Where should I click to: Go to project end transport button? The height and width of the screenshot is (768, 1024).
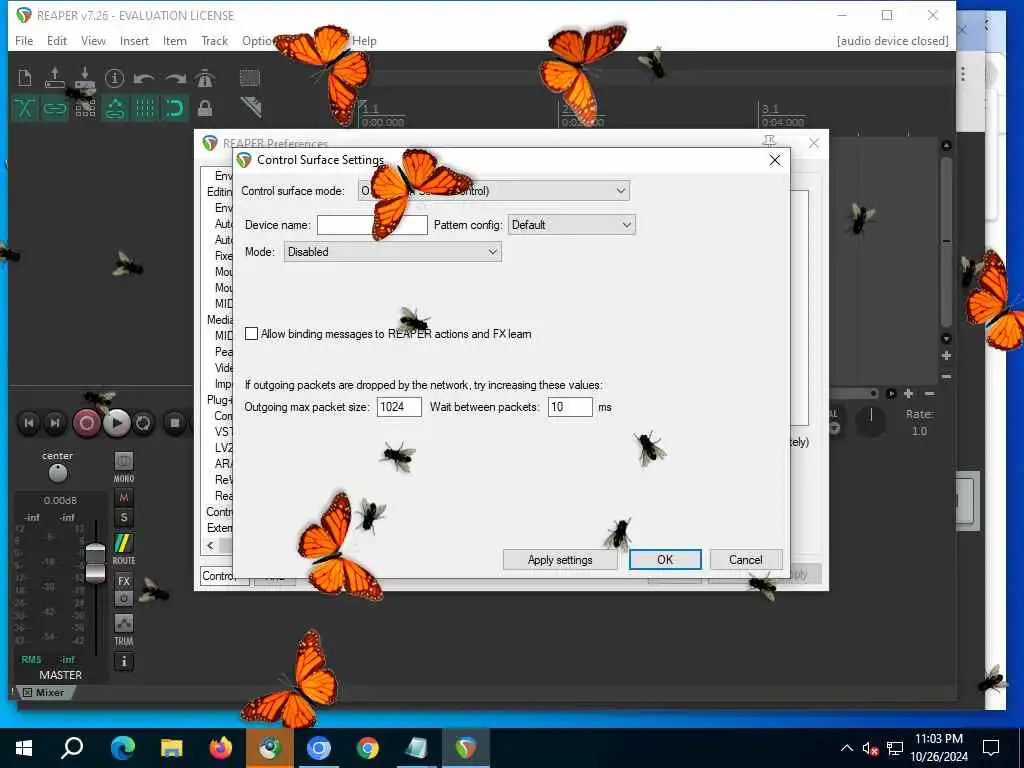(56, 423)
